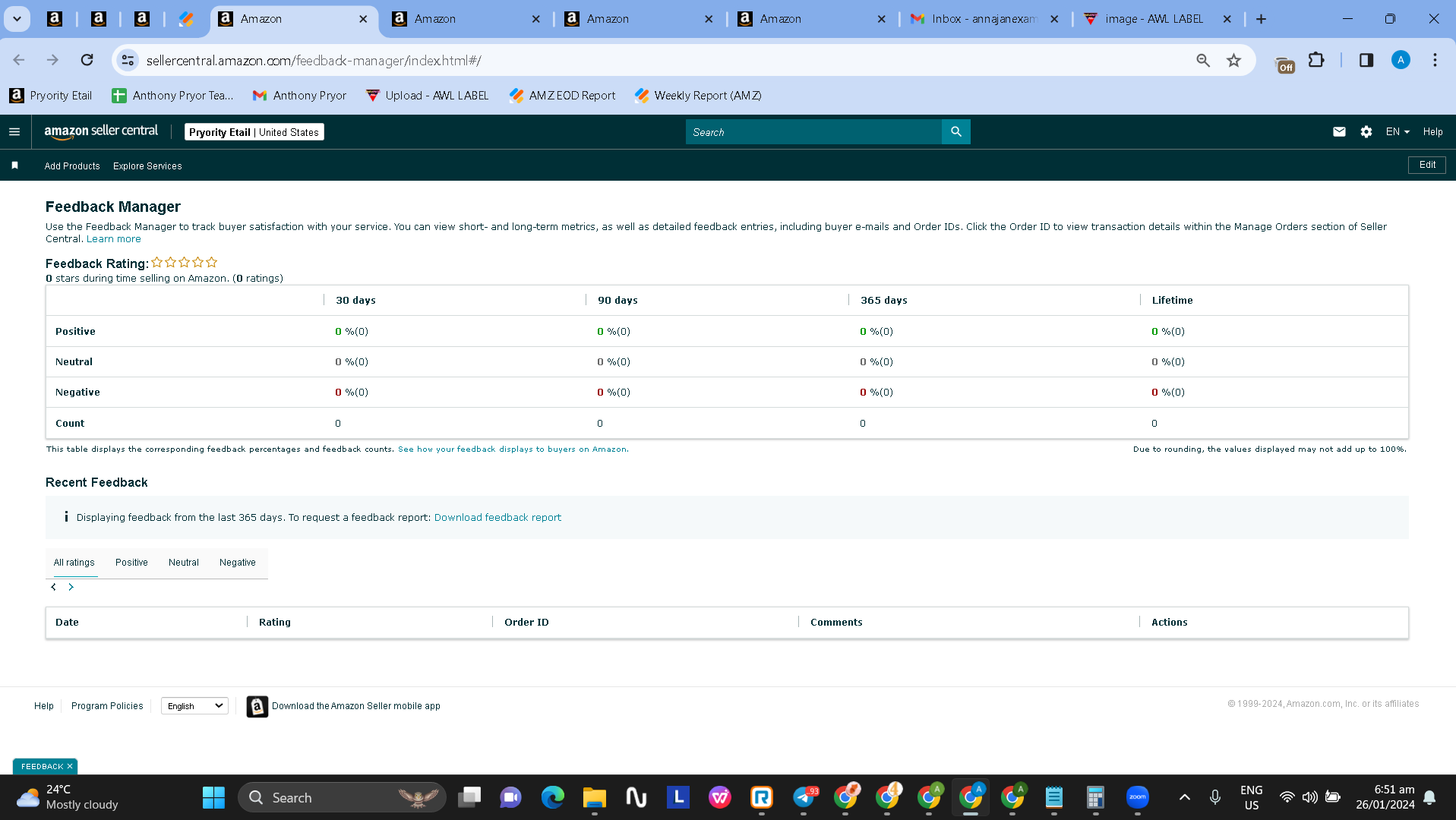Open the buyer messages envelope icon
This screenshot has width=1456, height=820.
coord(1339,132)
